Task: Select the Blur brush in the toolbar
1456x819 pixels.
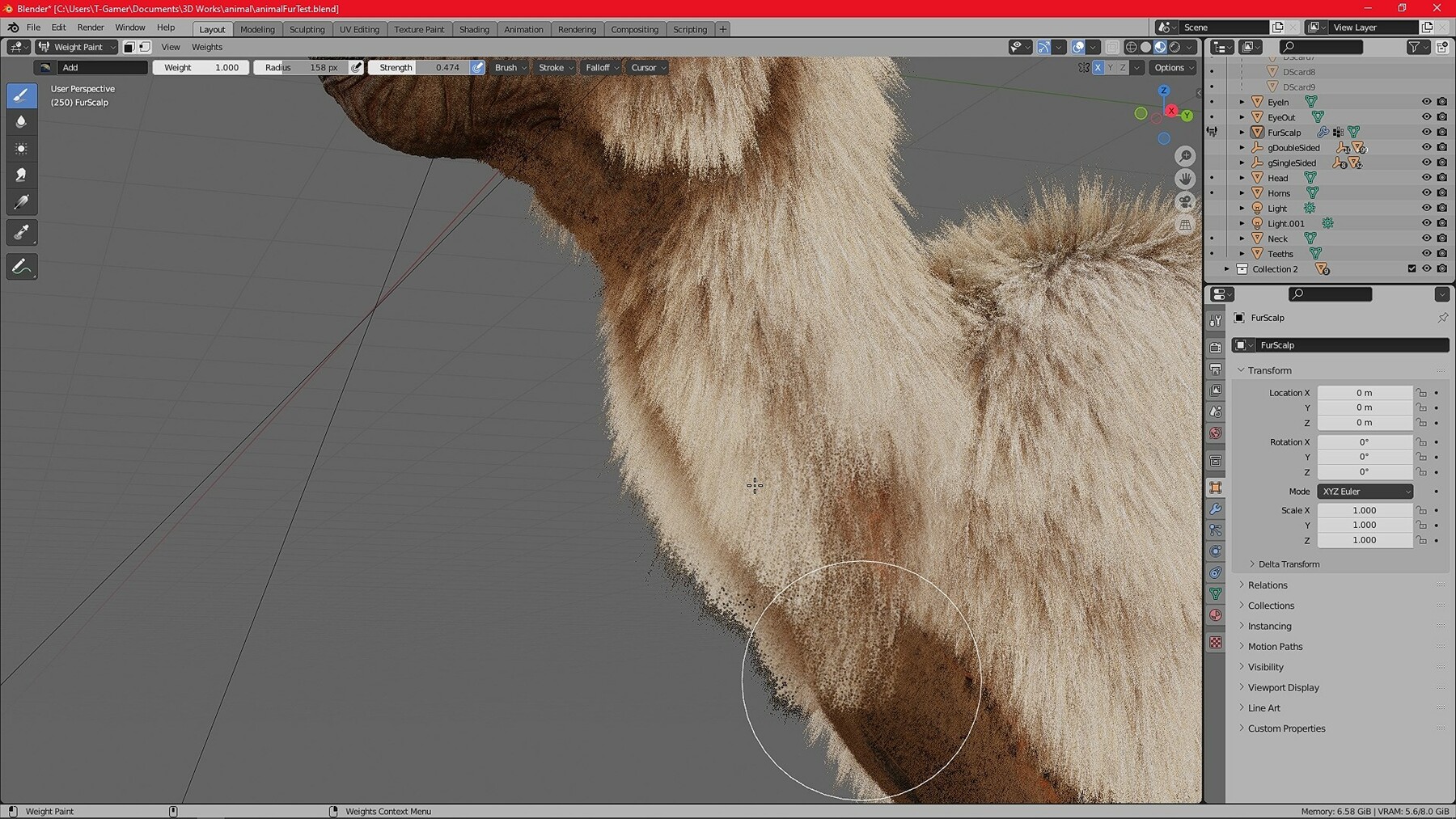Action: (x=22, y=121)
